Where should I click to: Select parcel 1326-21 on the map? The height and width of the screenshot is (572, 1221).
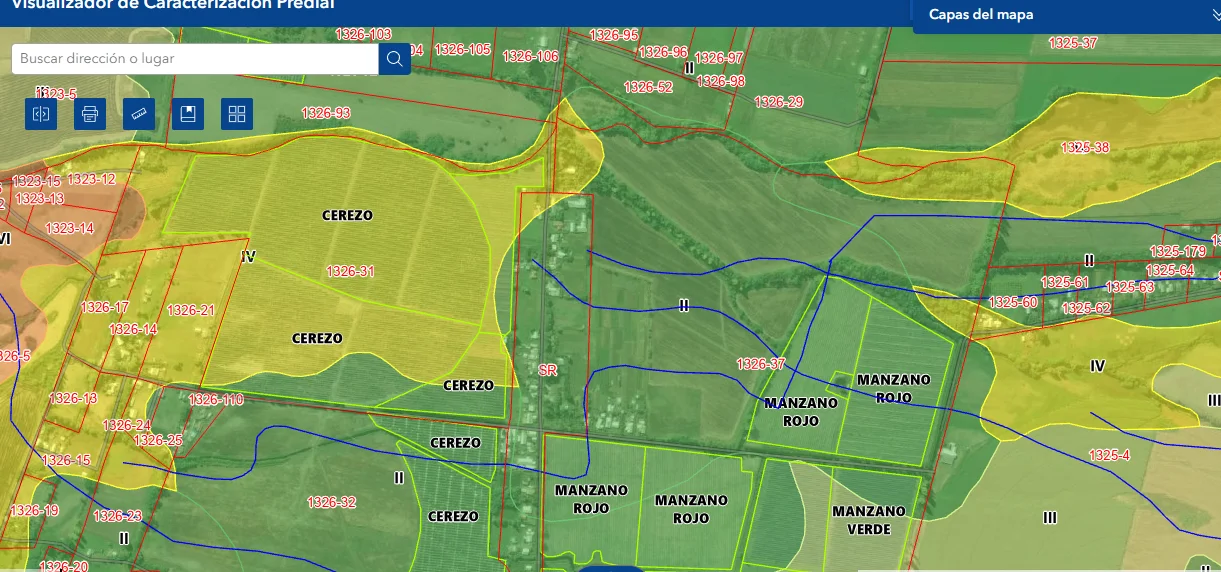(190, 311)
